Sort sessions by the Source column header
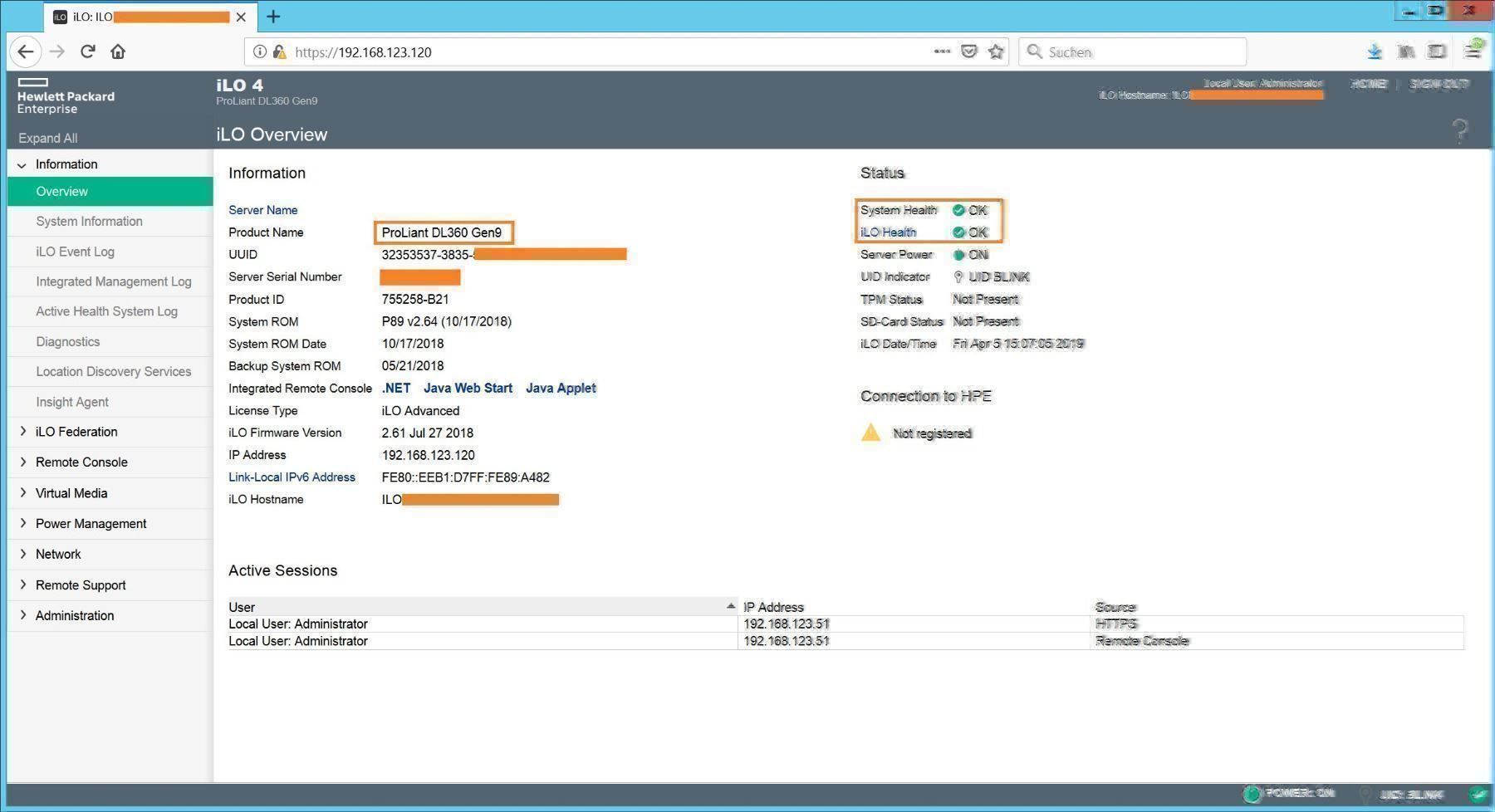 point(1277,607)
